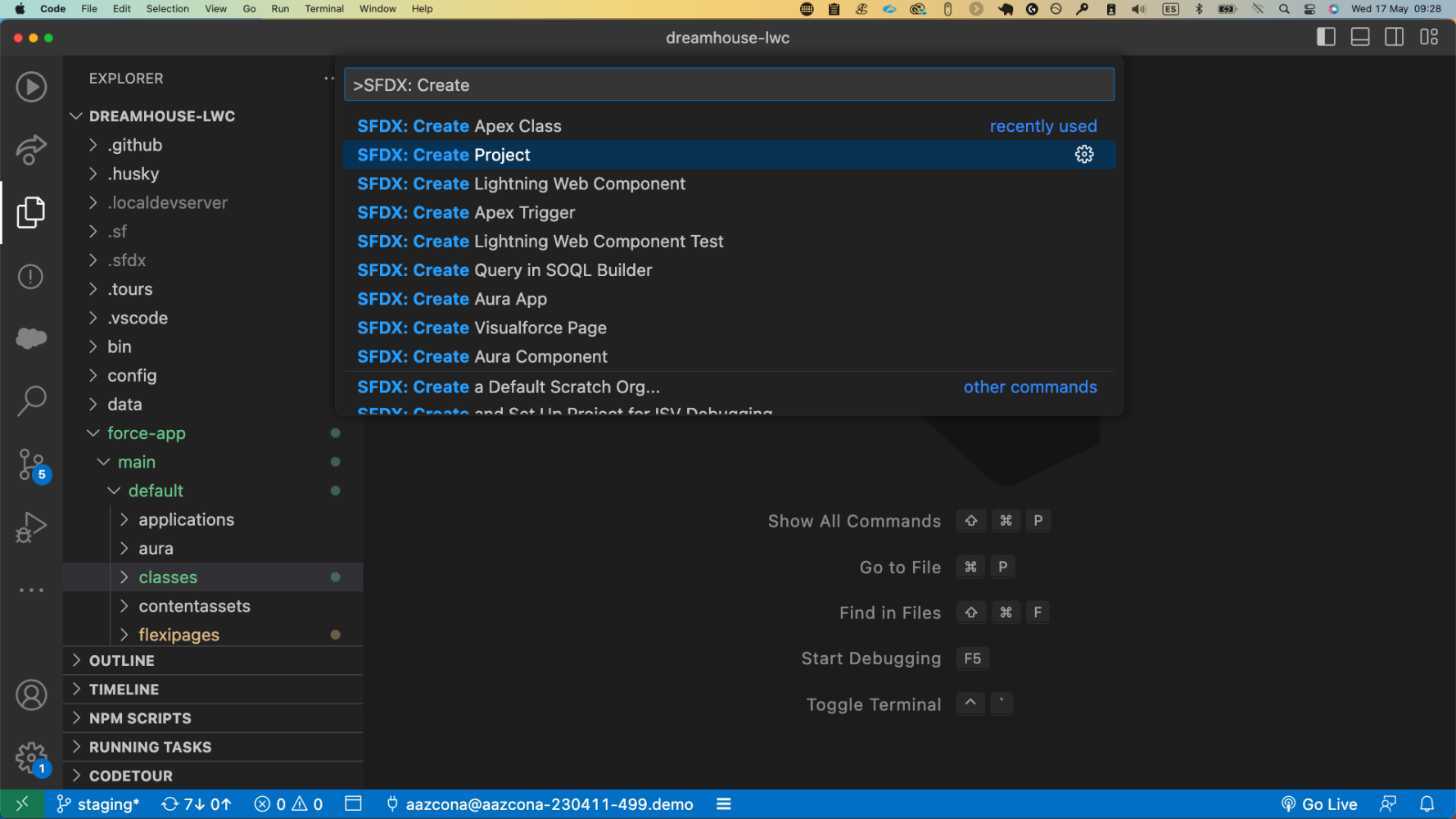This screenshot has width=1456, height=819.
Task: Customize layout icon in title bar
Action: pyautogui.click(x=1429, y=37)
